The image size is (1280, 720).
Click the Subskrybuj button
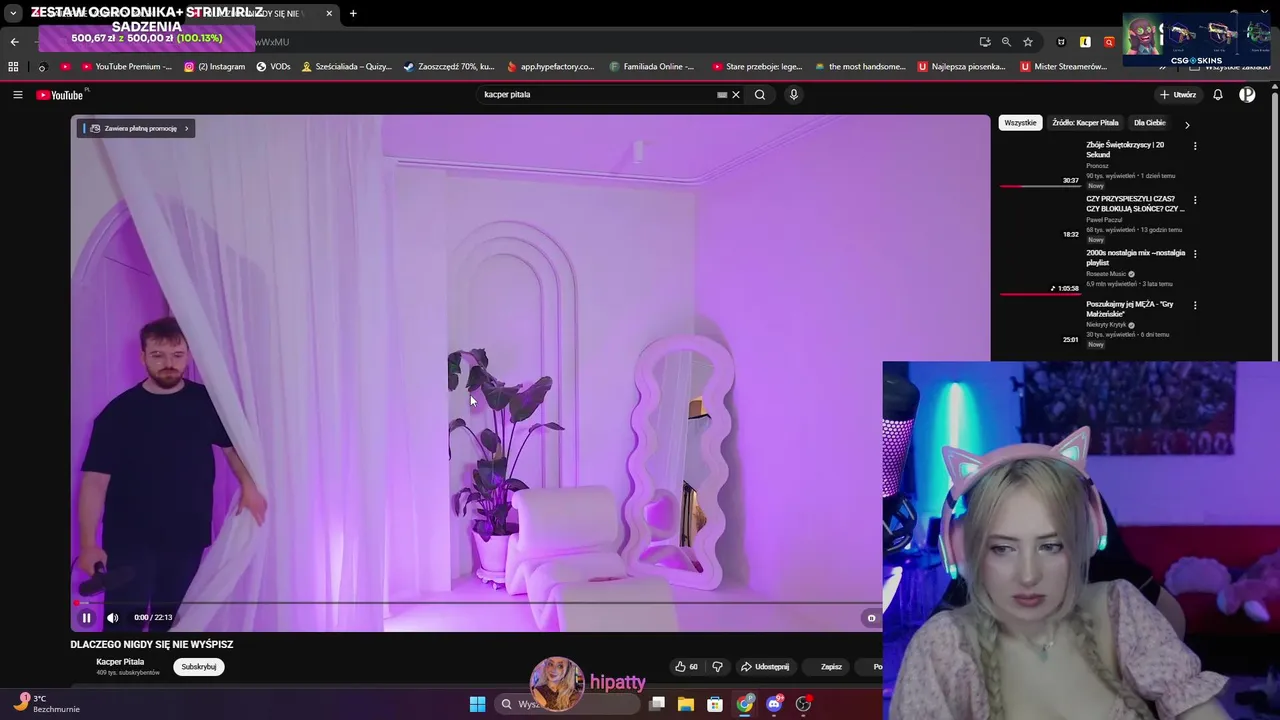pos(198,667)
